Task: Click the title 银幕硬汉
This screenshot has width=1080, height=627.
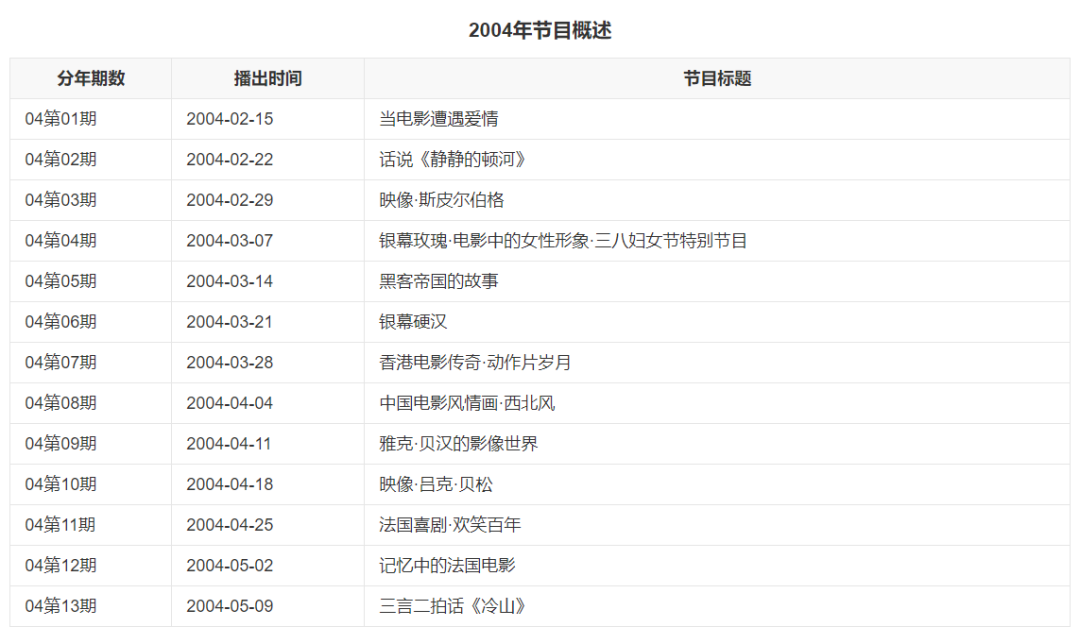Action: [x=413, y=322]
